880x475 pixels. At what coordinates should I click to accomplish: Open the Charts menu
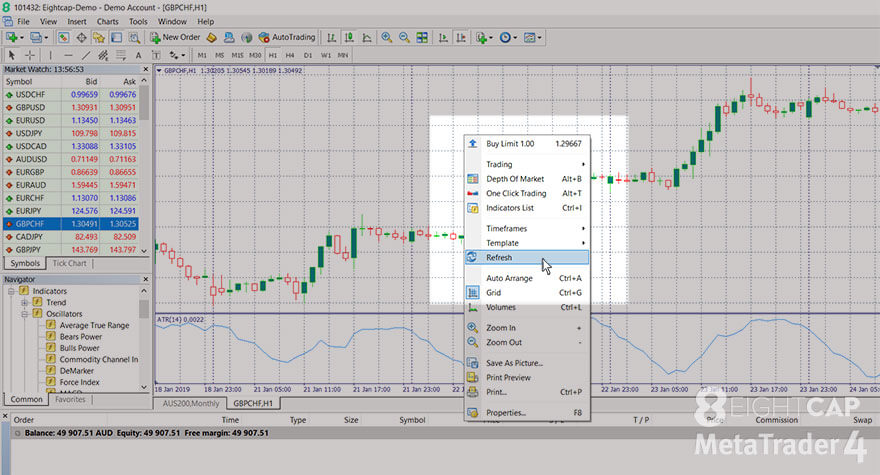(x=107, y=21)
